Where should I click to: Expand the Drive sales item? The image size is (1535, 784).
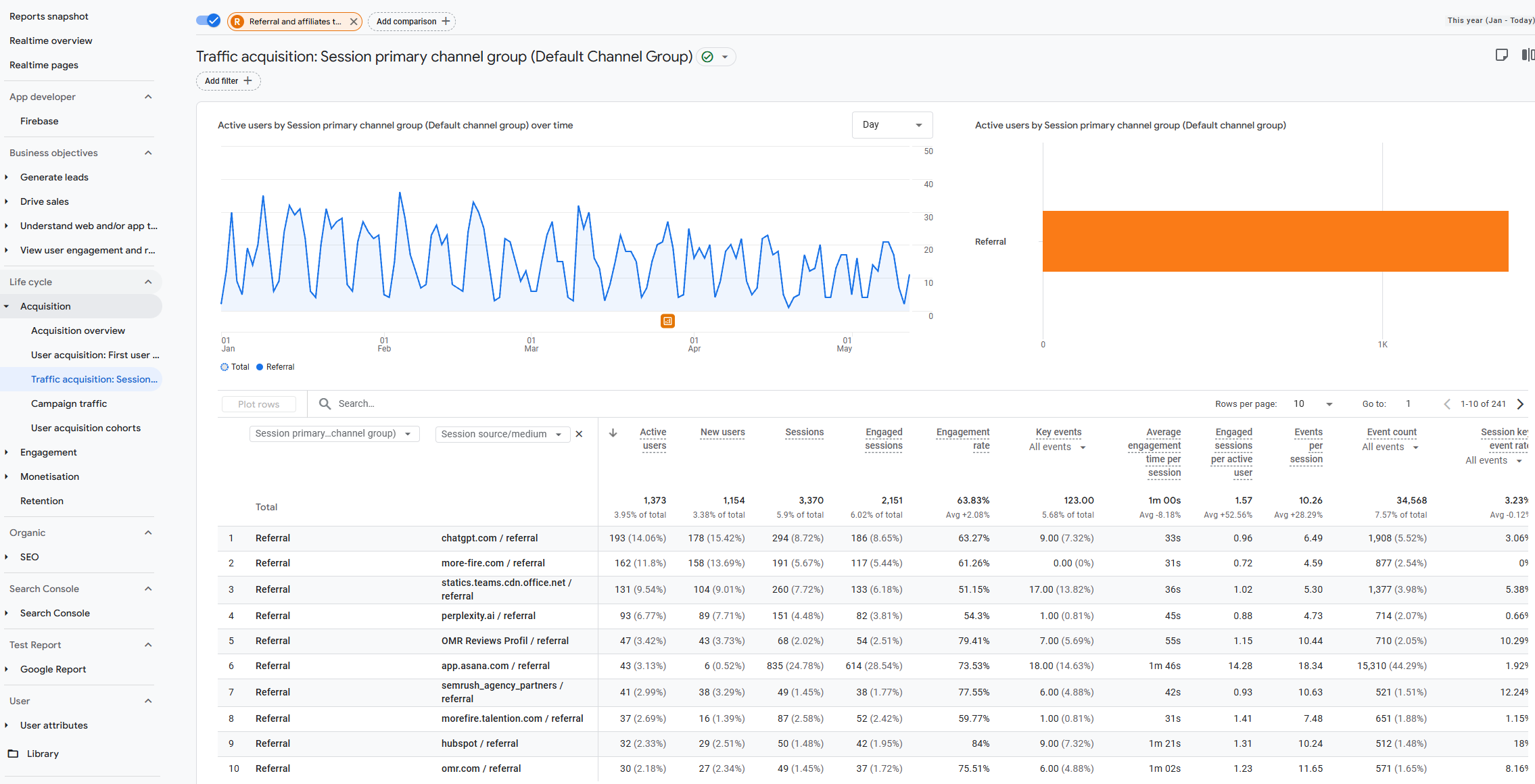click(6, 201)
